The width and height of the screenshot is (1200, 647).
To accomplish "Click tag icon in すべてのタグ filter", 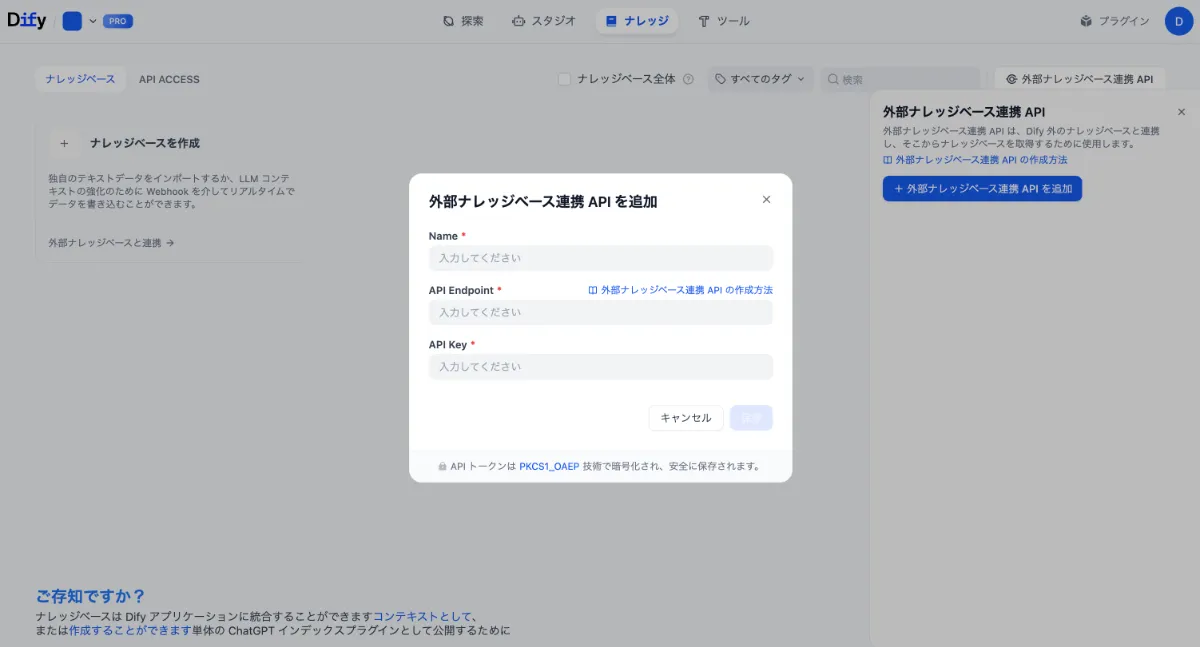I will 721,79.
